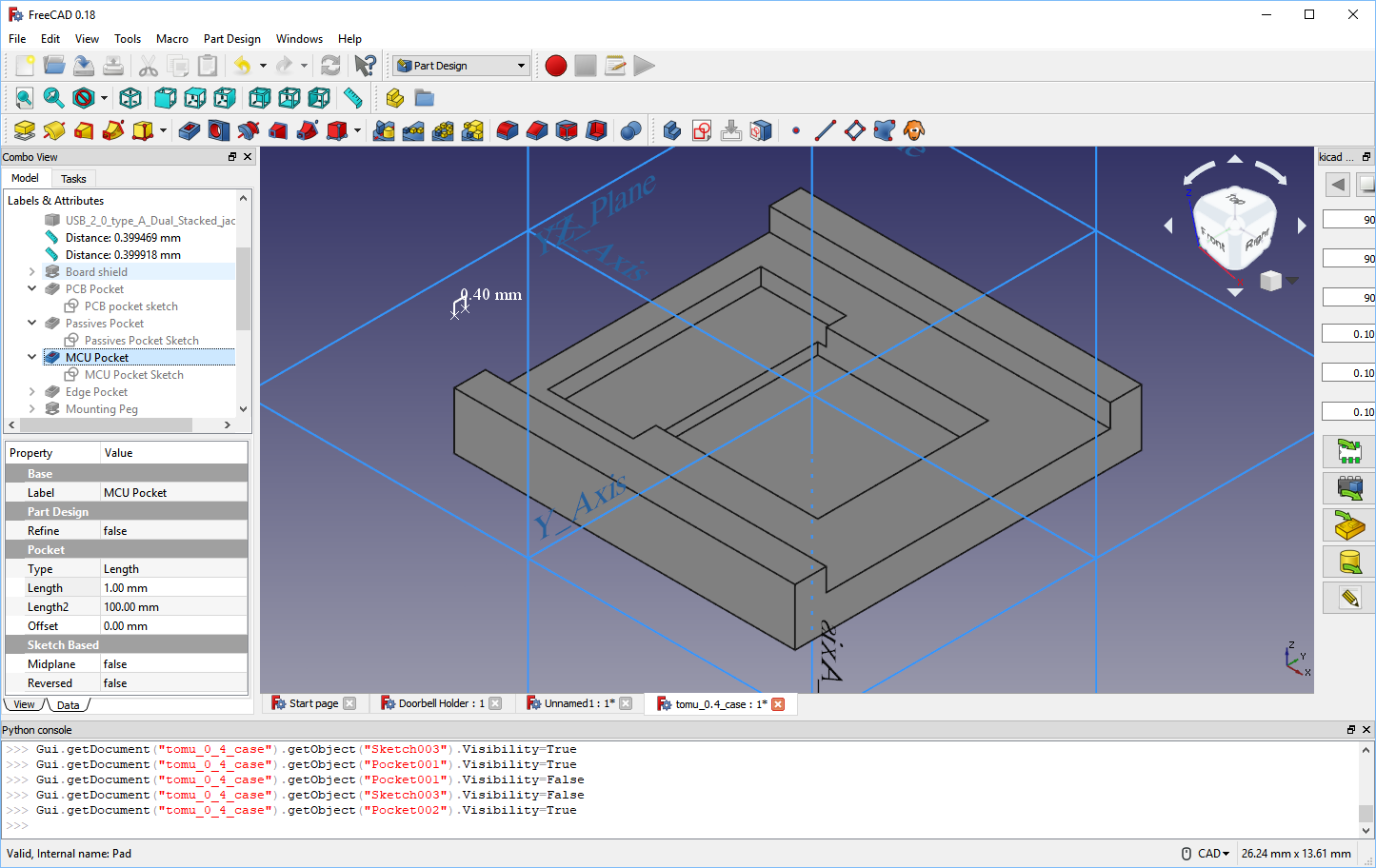Create a datum plane
The height and width of the screenshot is (868, 1376).
click(854, 130)
